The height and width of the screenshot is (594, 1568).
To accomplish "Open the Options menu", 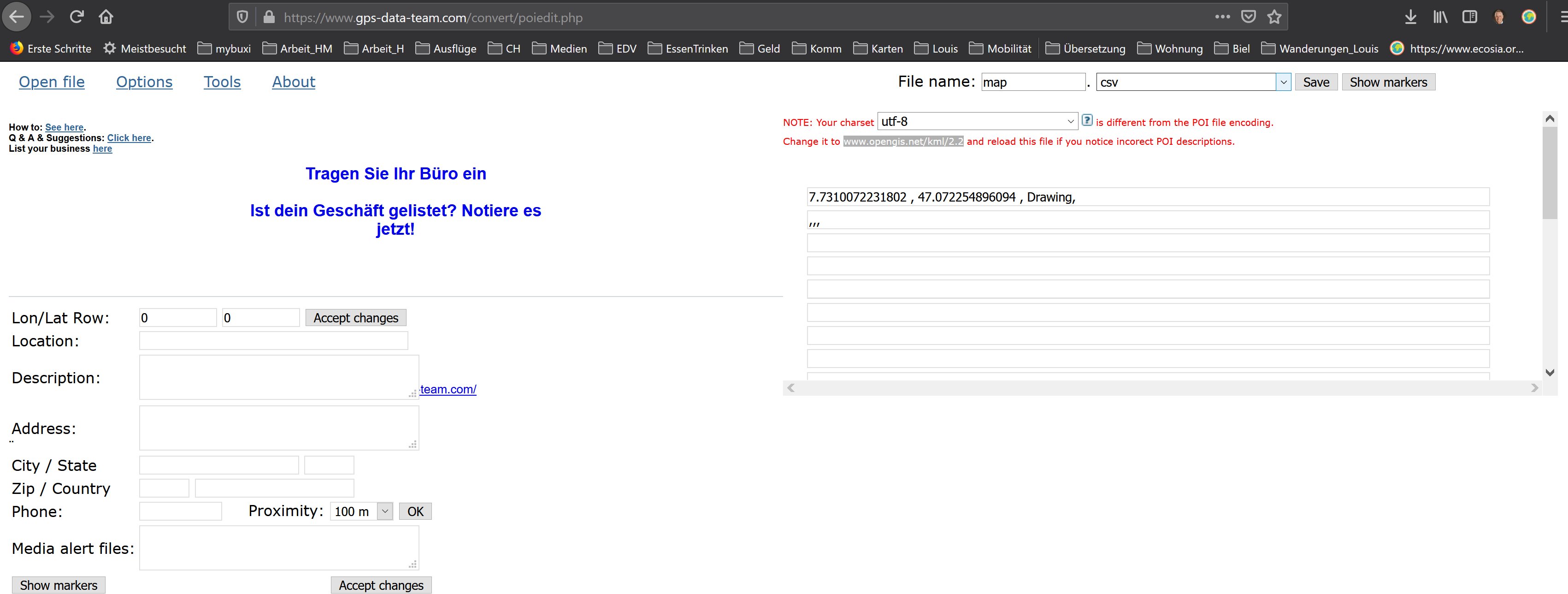I will tap(144, 82).
